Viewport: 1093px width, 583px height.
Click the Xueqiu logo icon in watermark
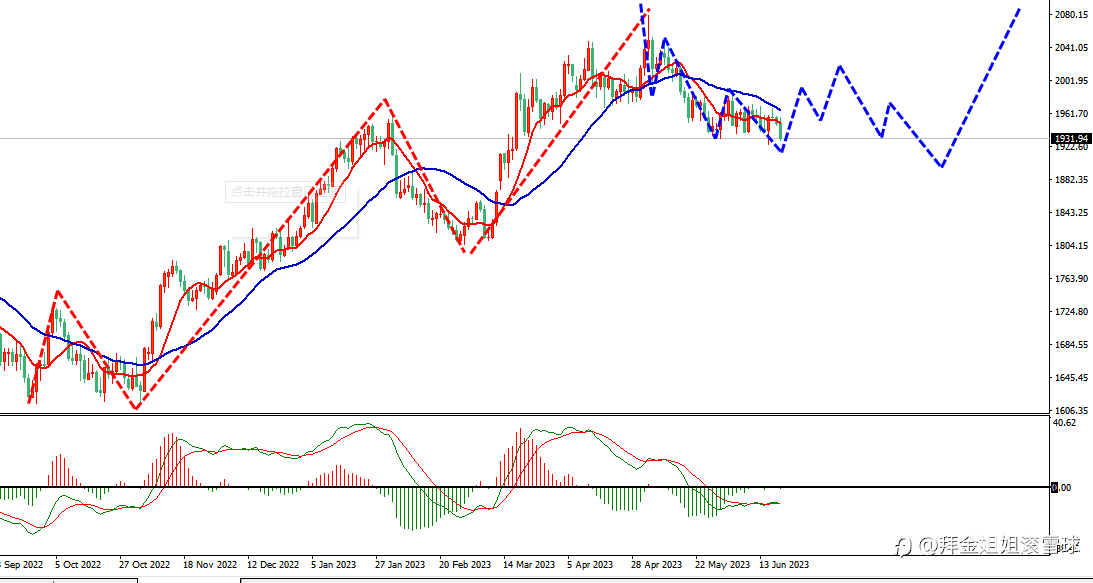tap(905, 545)
